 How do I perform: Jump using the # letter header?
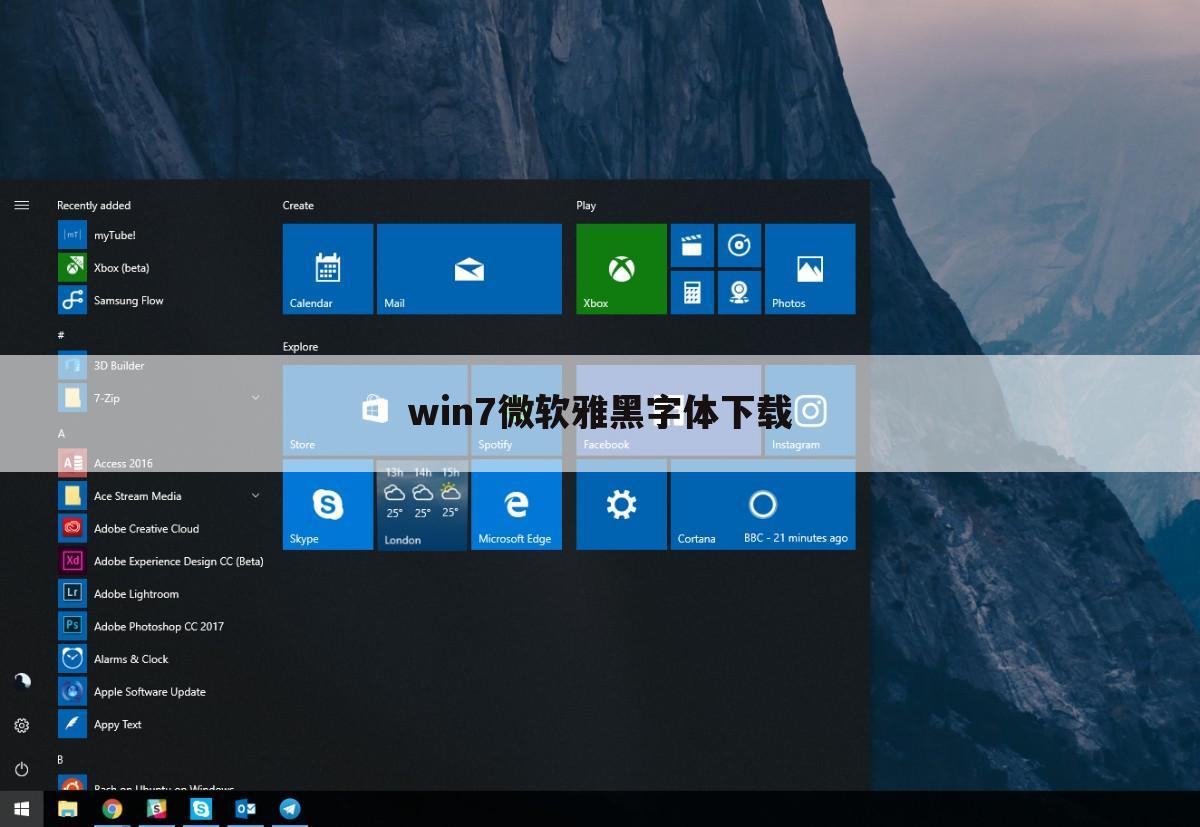tap(61, 335)
